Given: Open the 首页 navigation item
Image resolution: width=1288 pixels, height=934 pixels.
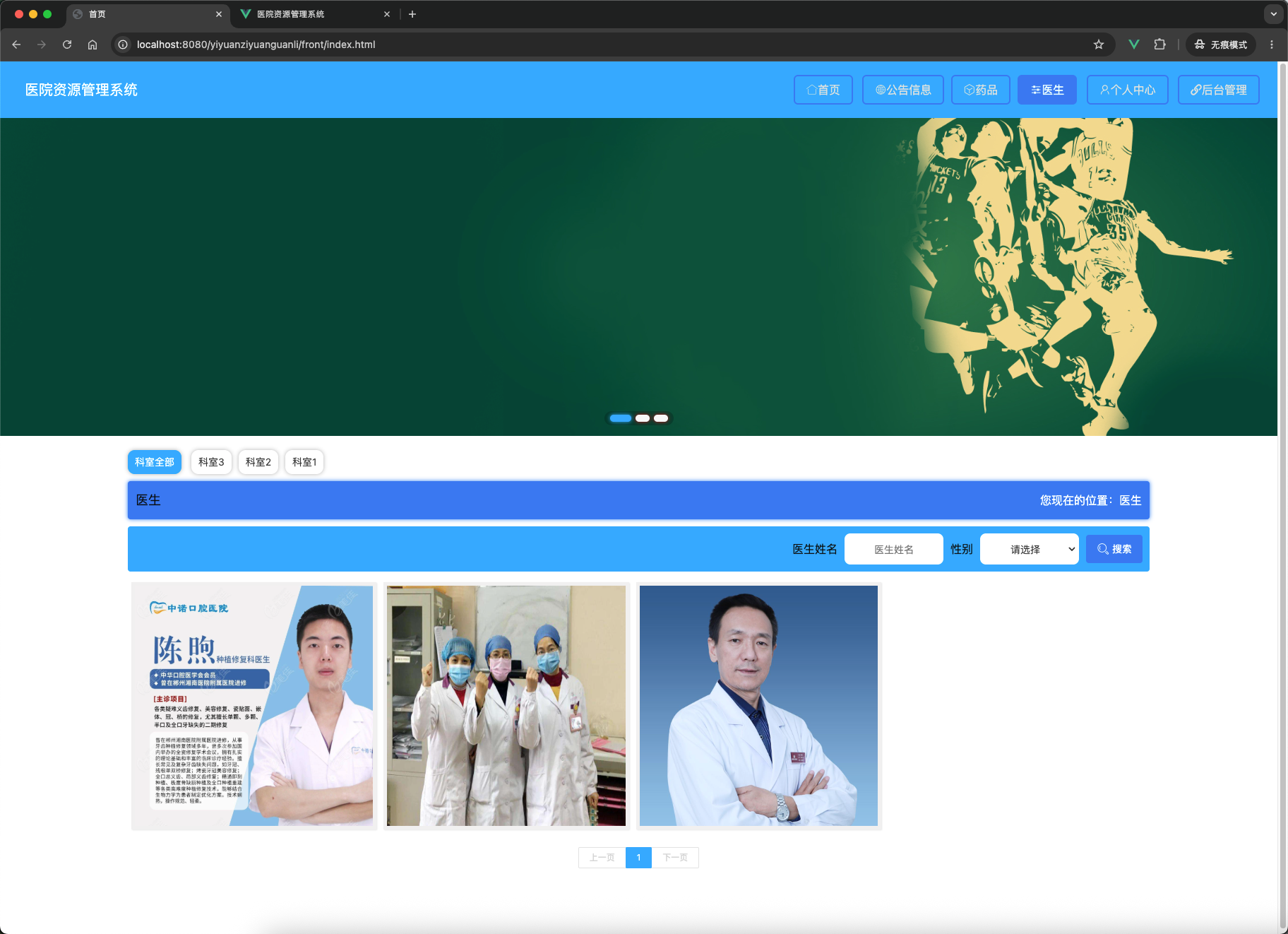Looking at the screenshot, I should [823, 90].
